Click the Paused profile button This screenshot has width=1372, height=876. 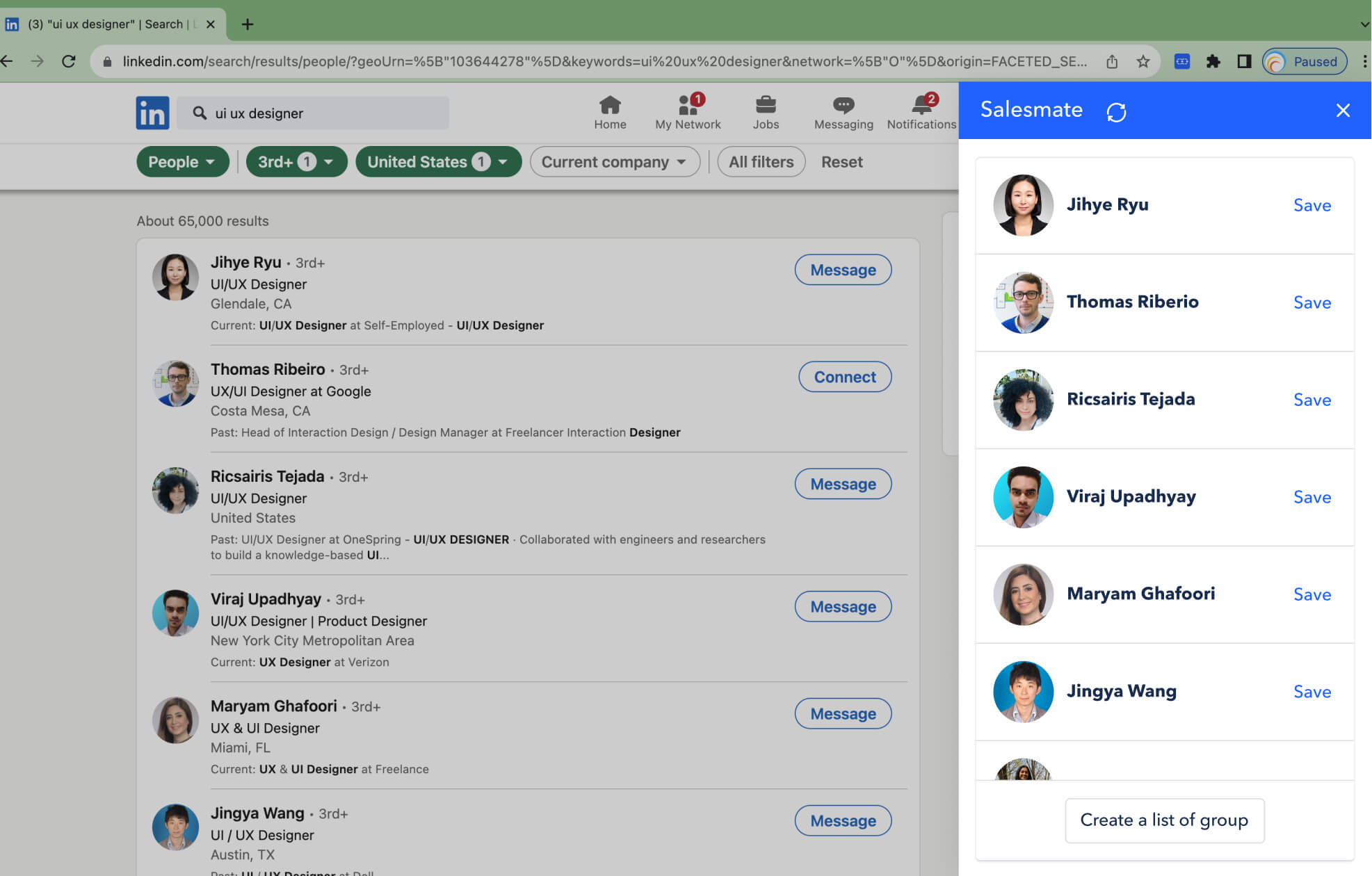coord(1305,61)
